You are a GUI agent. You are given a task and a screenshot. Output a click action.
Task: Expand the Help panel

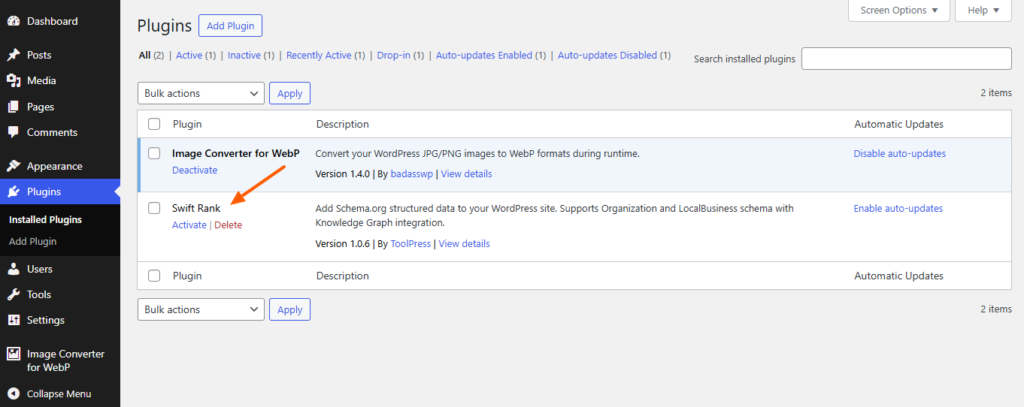(983, 10)
